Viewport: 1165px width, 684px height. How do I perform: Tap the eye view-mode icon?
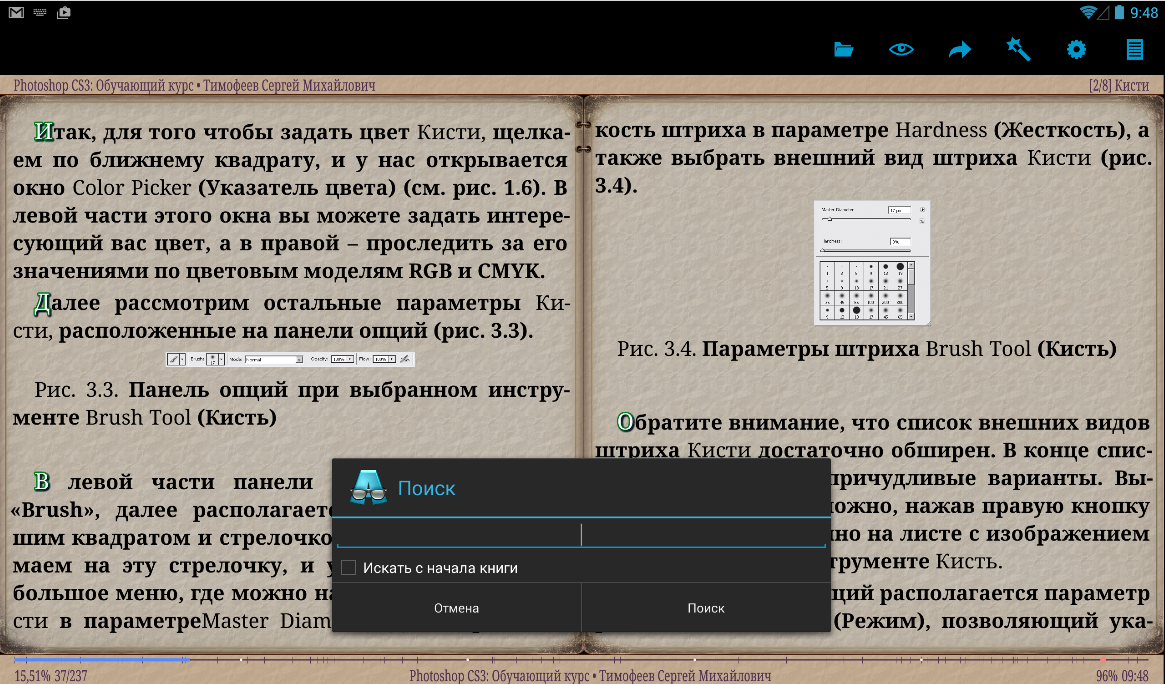(x=901, y=49)
